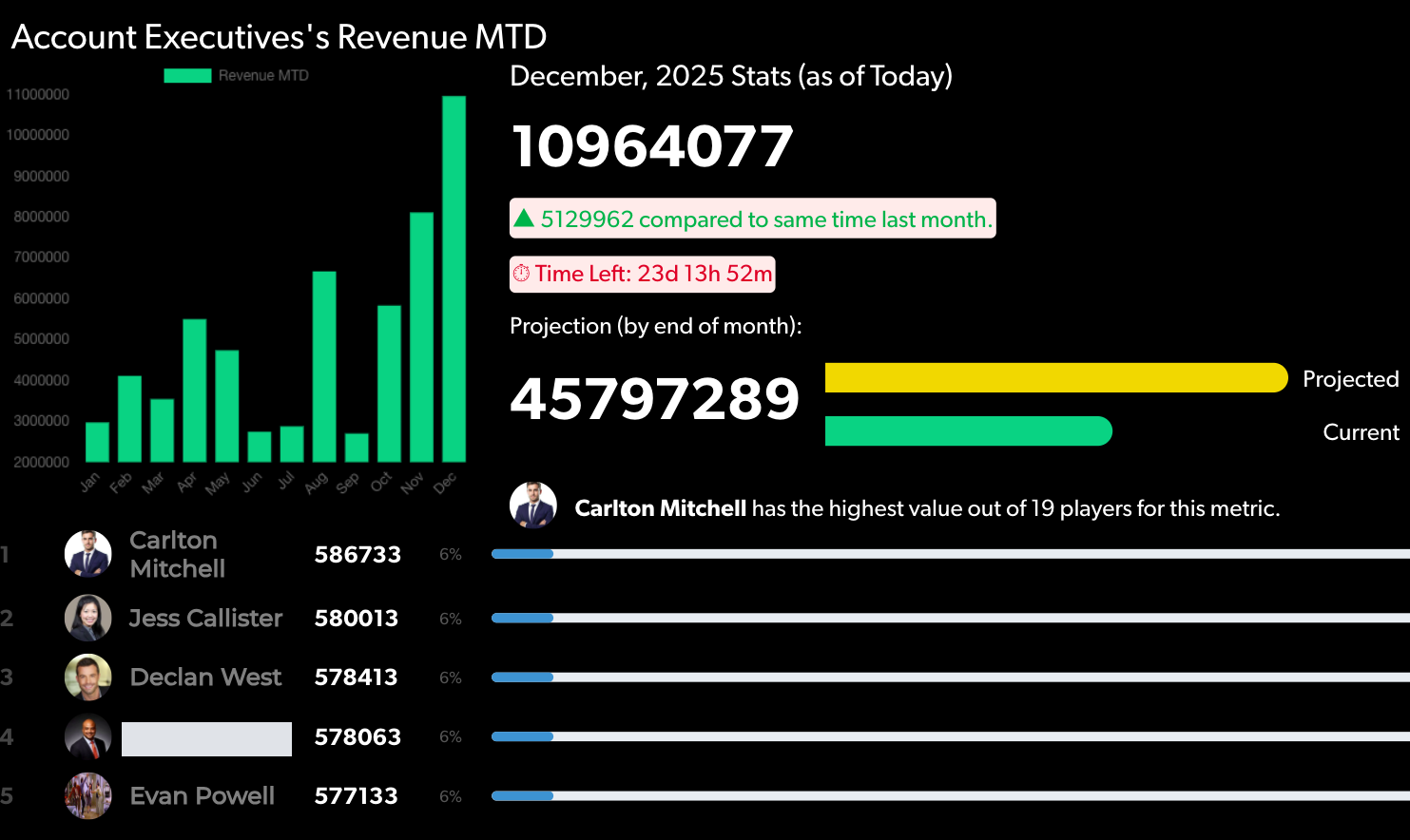Toggle the Revenue MTD legend swatch
1410x840 pixels.
[187, 76]
